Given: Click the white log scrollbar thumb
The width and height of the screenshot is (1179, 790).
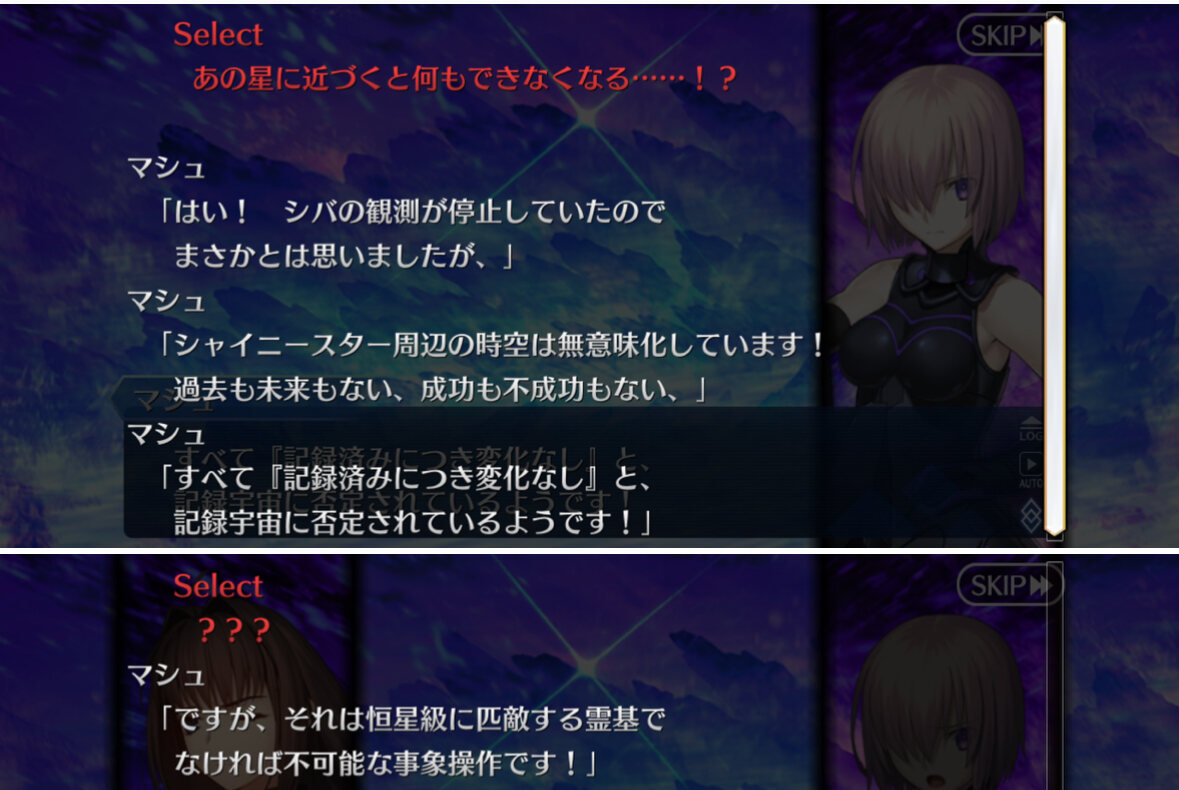Looking at the screenshot, I should click(x=1055, y=274).
